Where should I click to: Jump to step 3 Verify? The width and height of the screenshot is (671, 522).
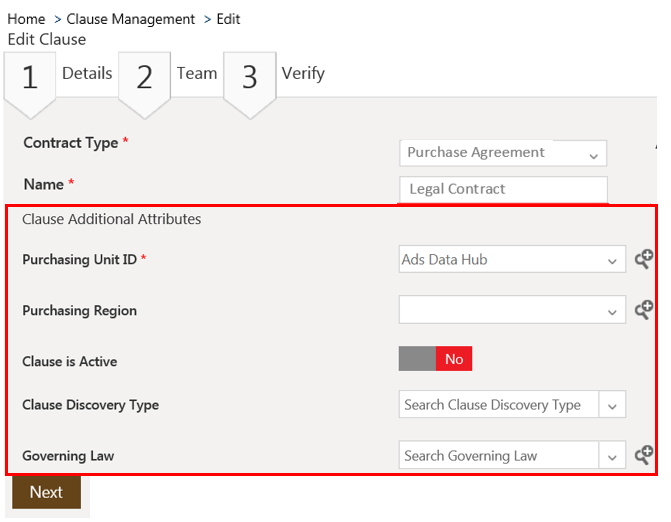click(250, 77)
